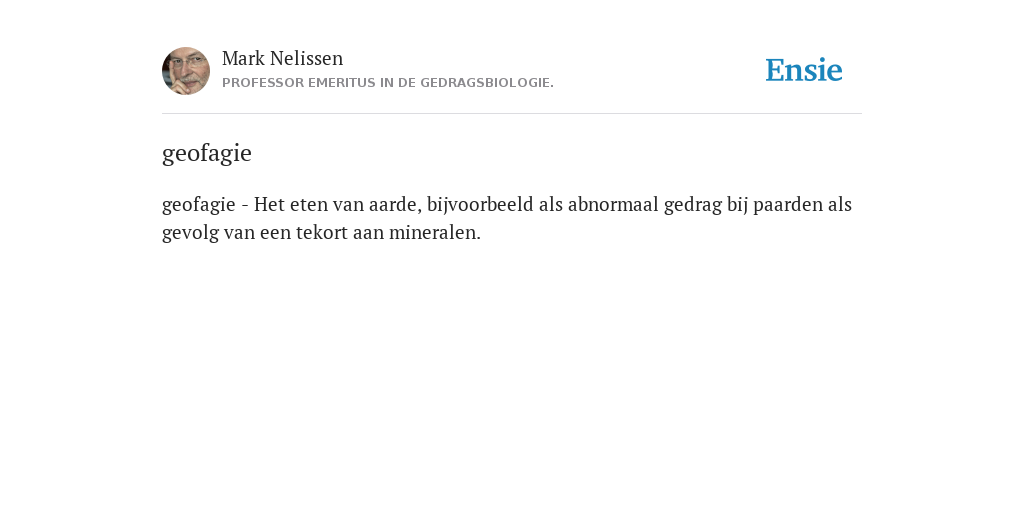Viewport: 1024px width, 512px height.
Task: Click Mark Nelissen's round profile photo
Action: pos(186,71)
